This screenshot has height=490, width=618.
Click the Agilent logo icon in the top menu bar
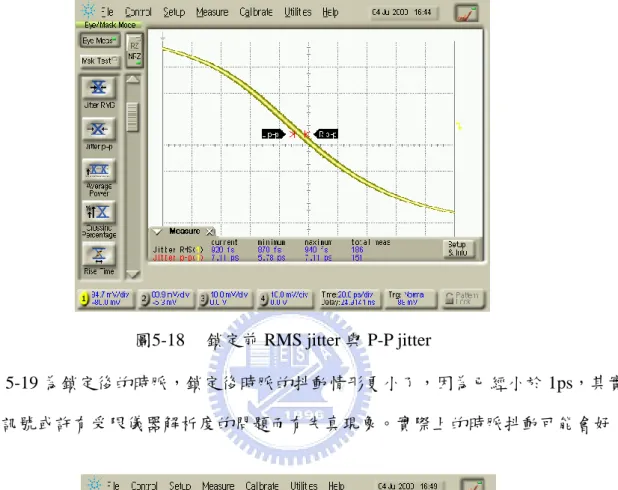(88, 11)
